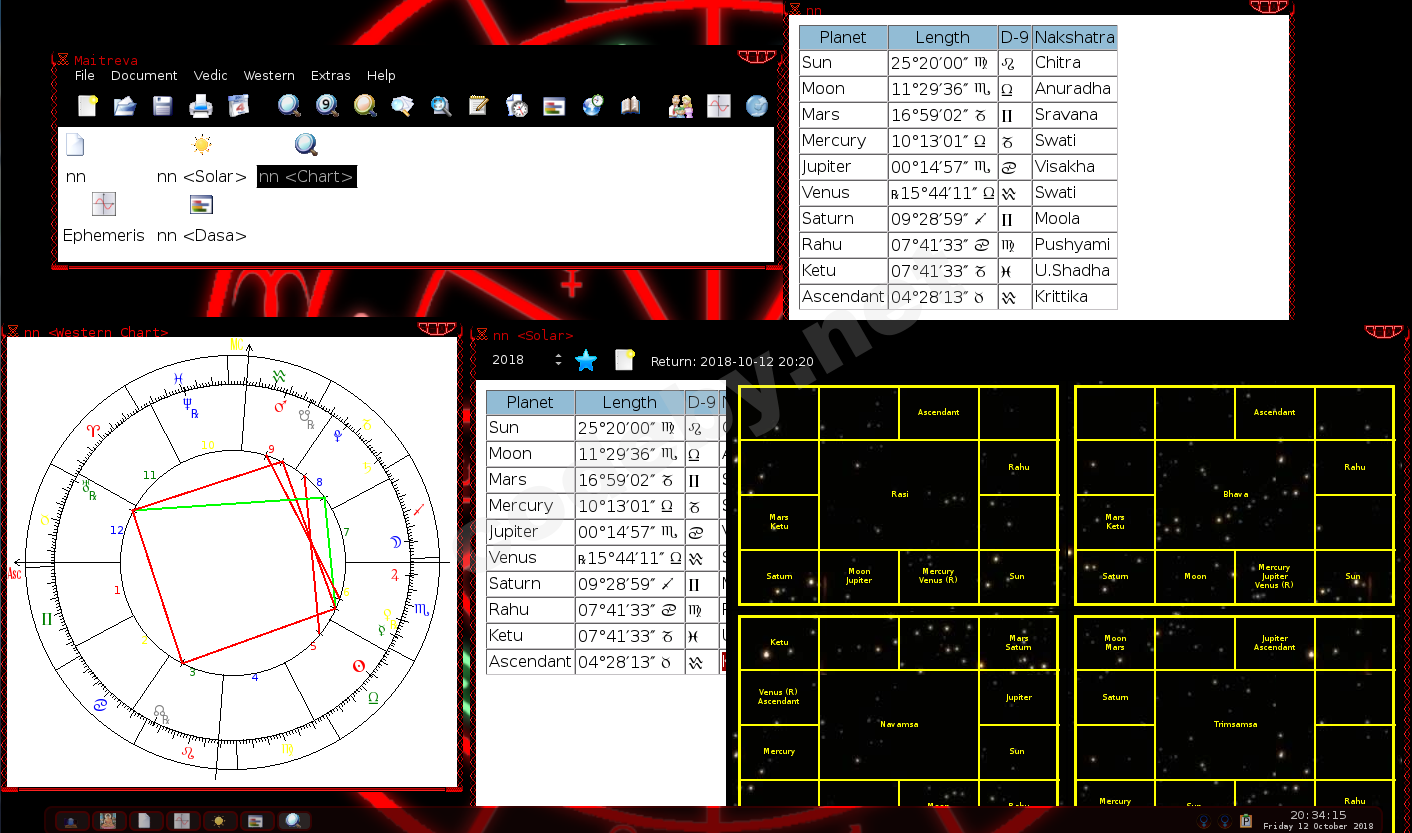Open the Western menu

click(x=269, y=75)
